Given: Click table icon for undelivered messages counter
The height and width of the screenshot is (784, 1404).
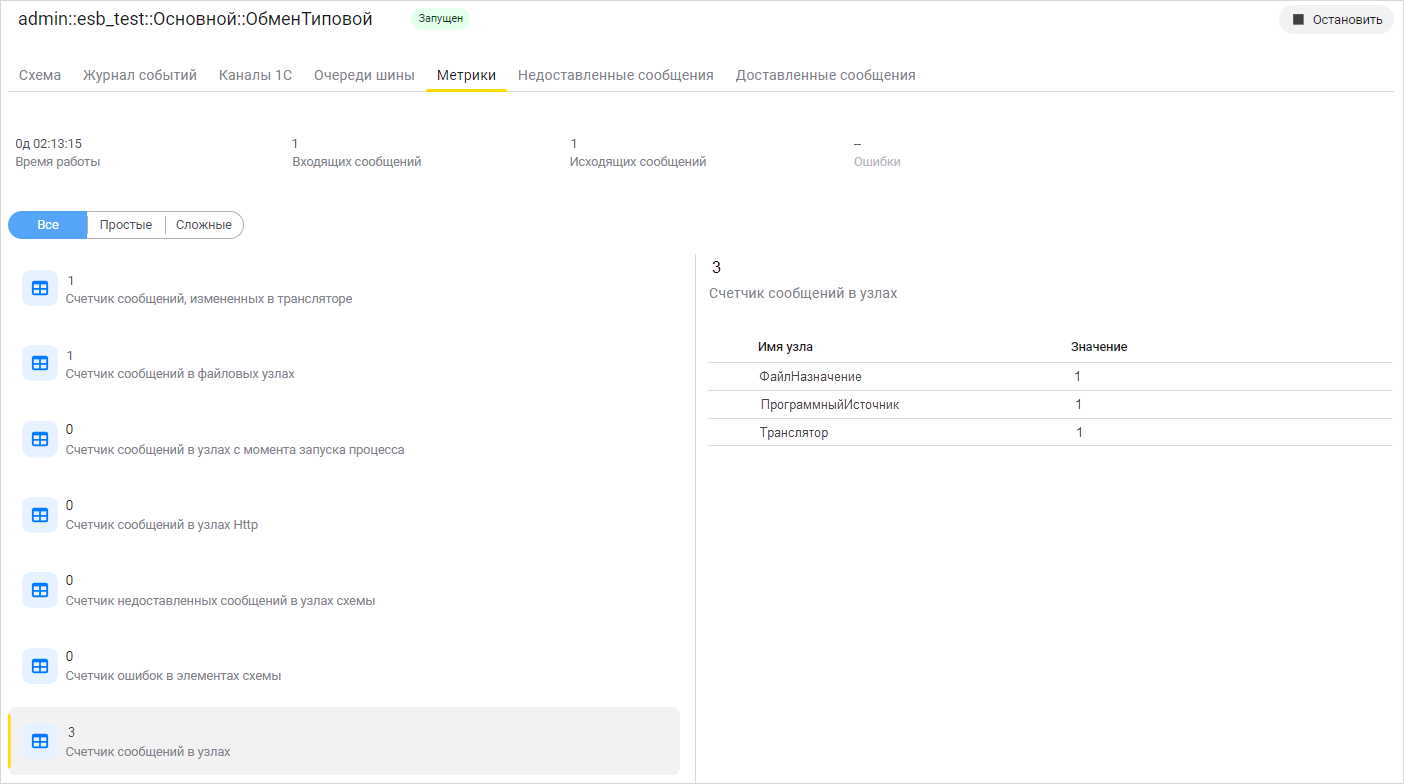Looking at the screenshot, I should point(40,590).
